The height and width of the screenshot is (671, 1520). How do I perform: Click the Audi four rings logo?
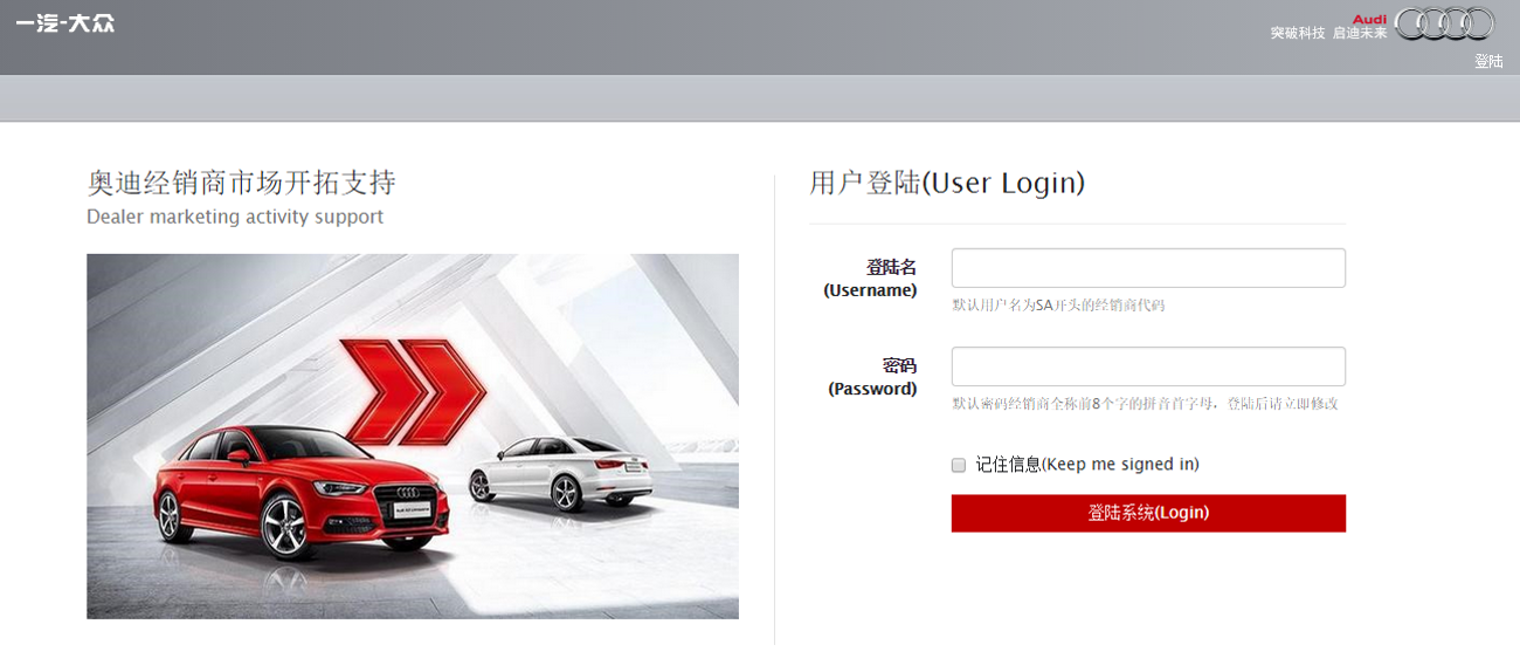click(x=1444, y=24)
